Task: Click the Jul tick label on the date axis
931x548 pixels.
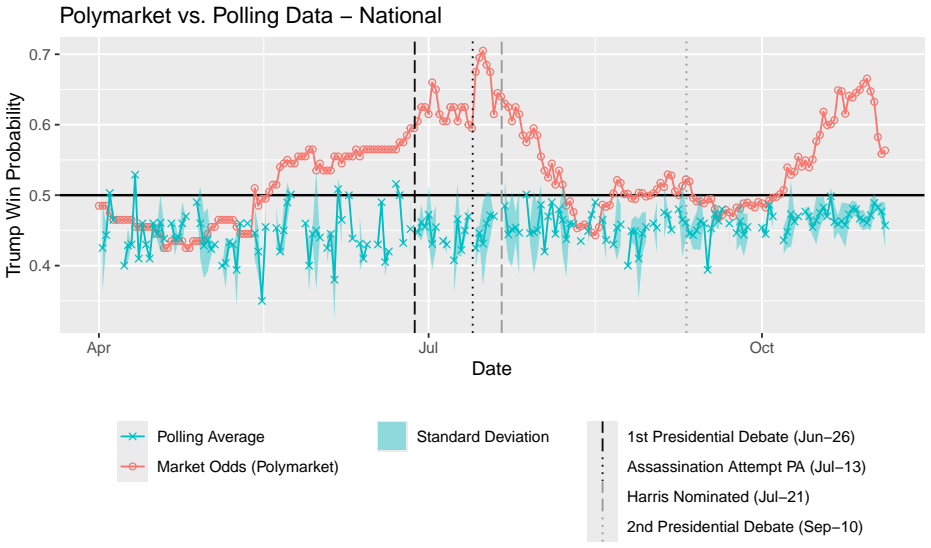Action: click(428, 347)
